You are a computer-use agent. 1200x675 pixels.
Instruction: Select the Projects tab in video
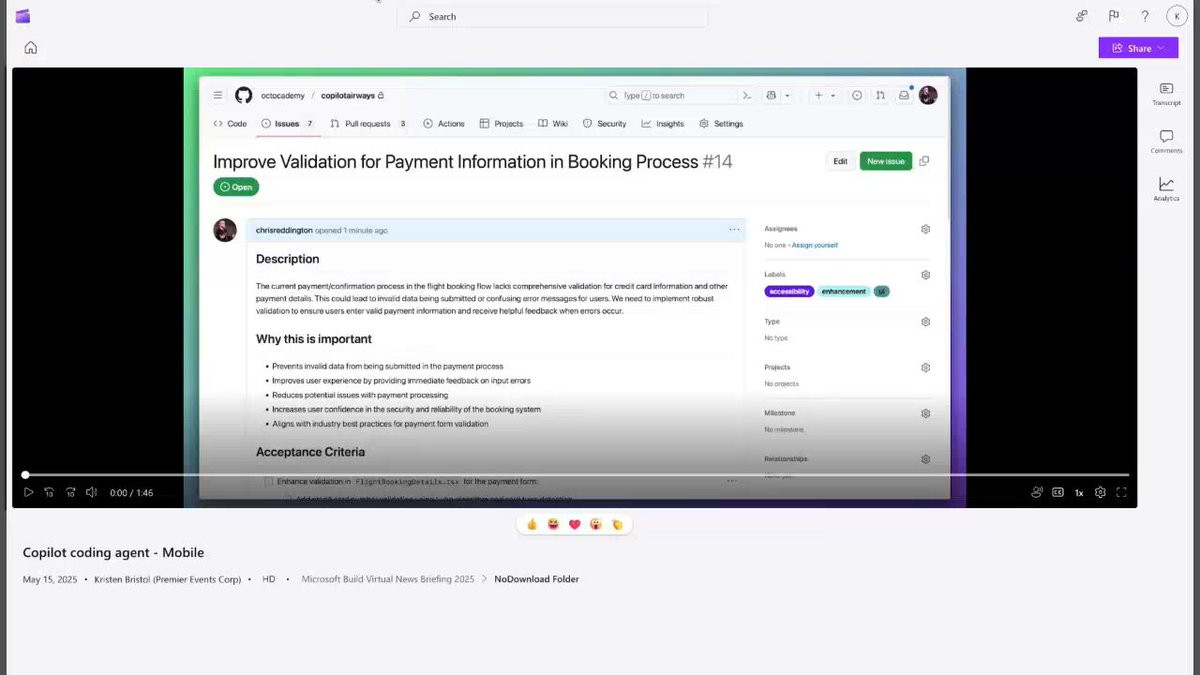coord(501,124)
